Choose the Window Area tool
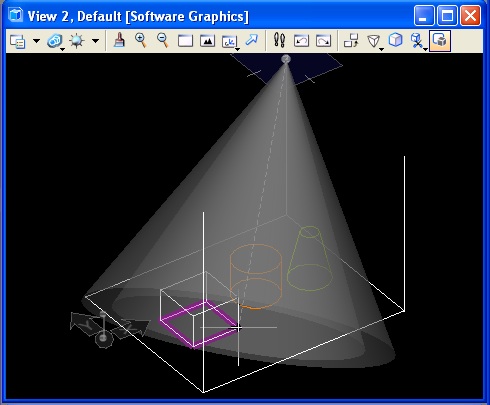Image resolution: width=490 pixels, height=405 pixels. click(185, 41)
